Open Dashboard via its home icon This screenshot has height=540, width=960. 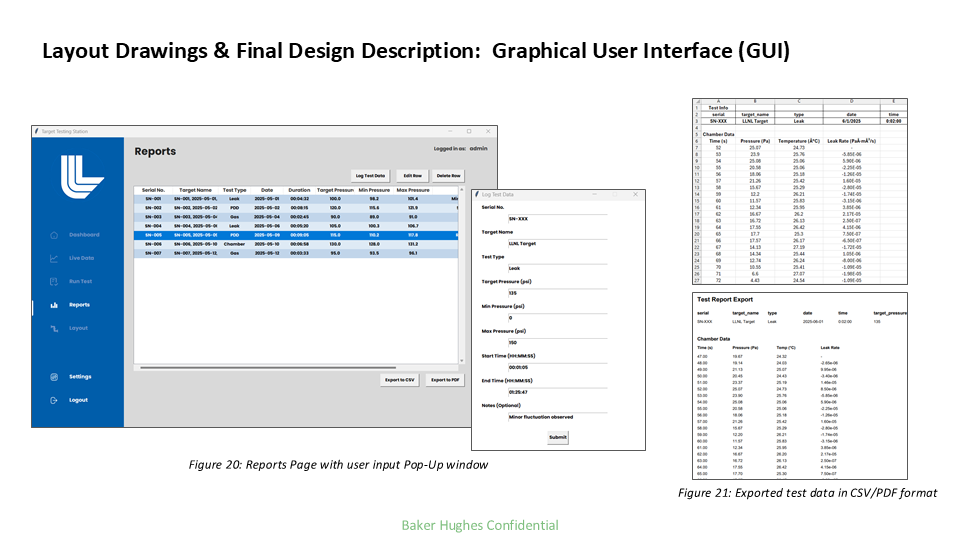tap(54, 235)
